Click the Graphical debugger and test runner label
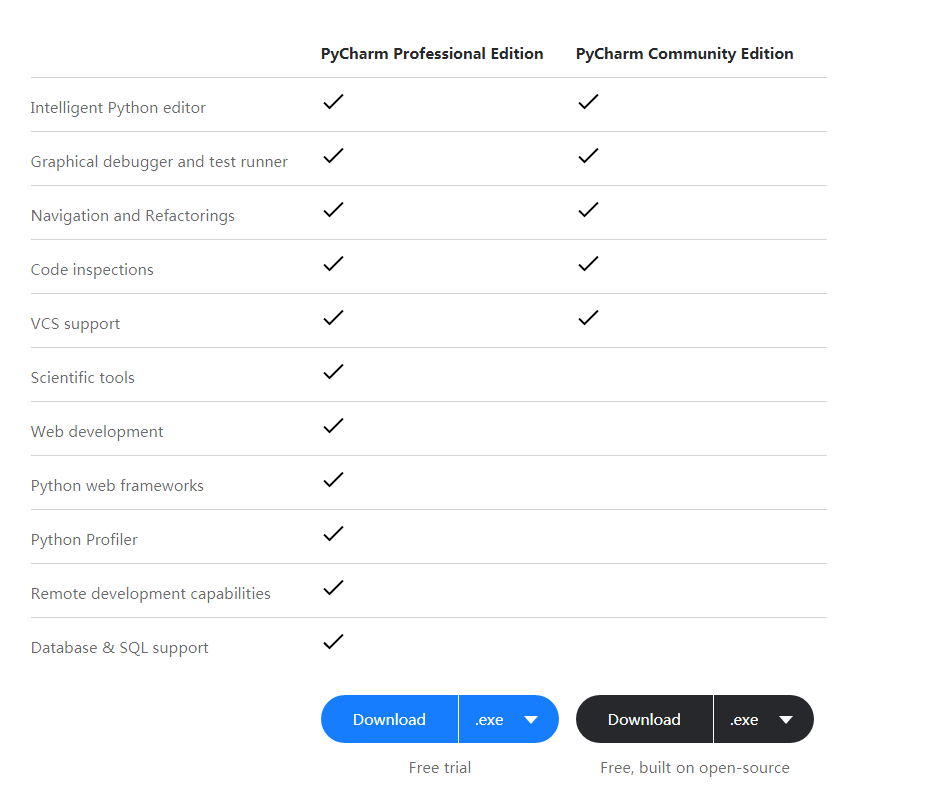The height and width of the screenshot is (792, 934). (x=159, y=162)
